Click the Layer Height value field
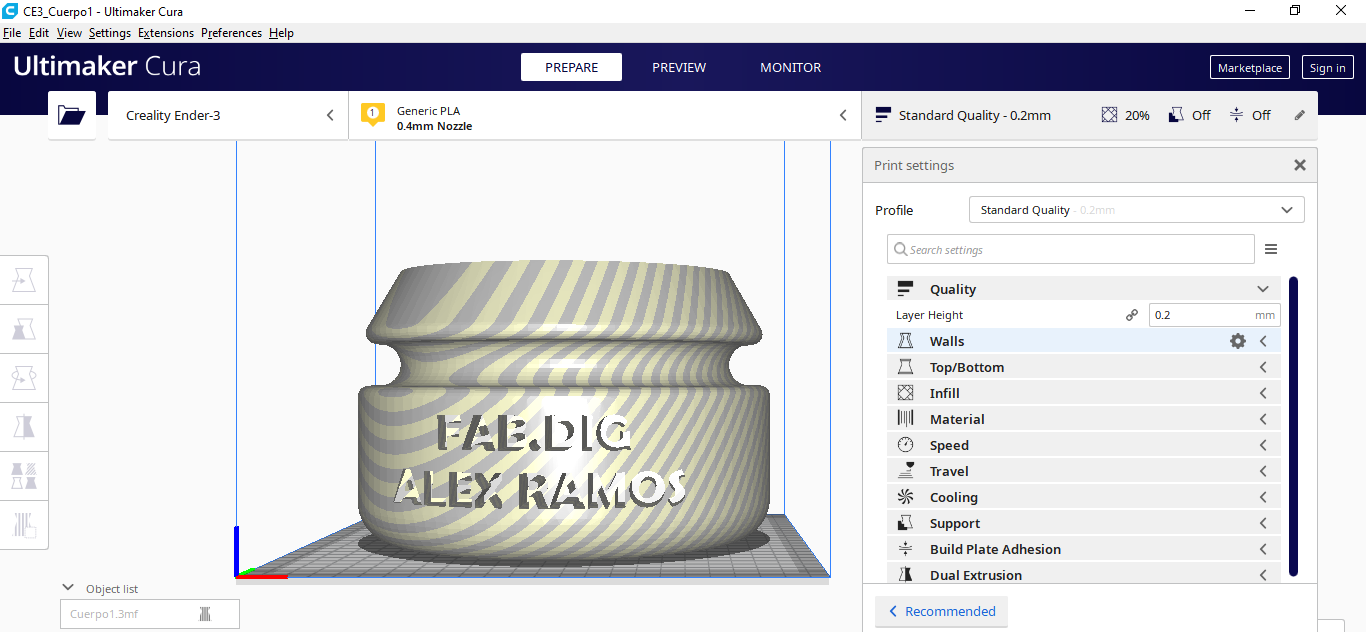 click(1214, 315)
